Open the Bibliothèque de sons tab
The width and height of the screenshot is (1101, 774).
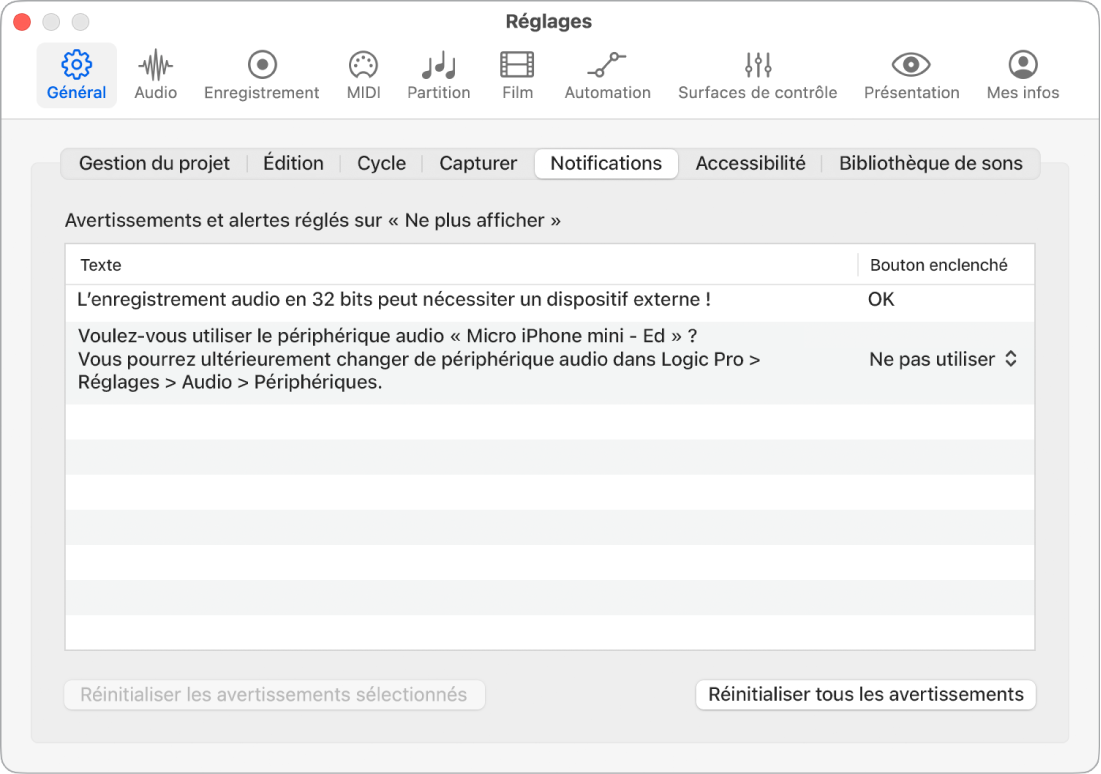[x=931, y=163]
